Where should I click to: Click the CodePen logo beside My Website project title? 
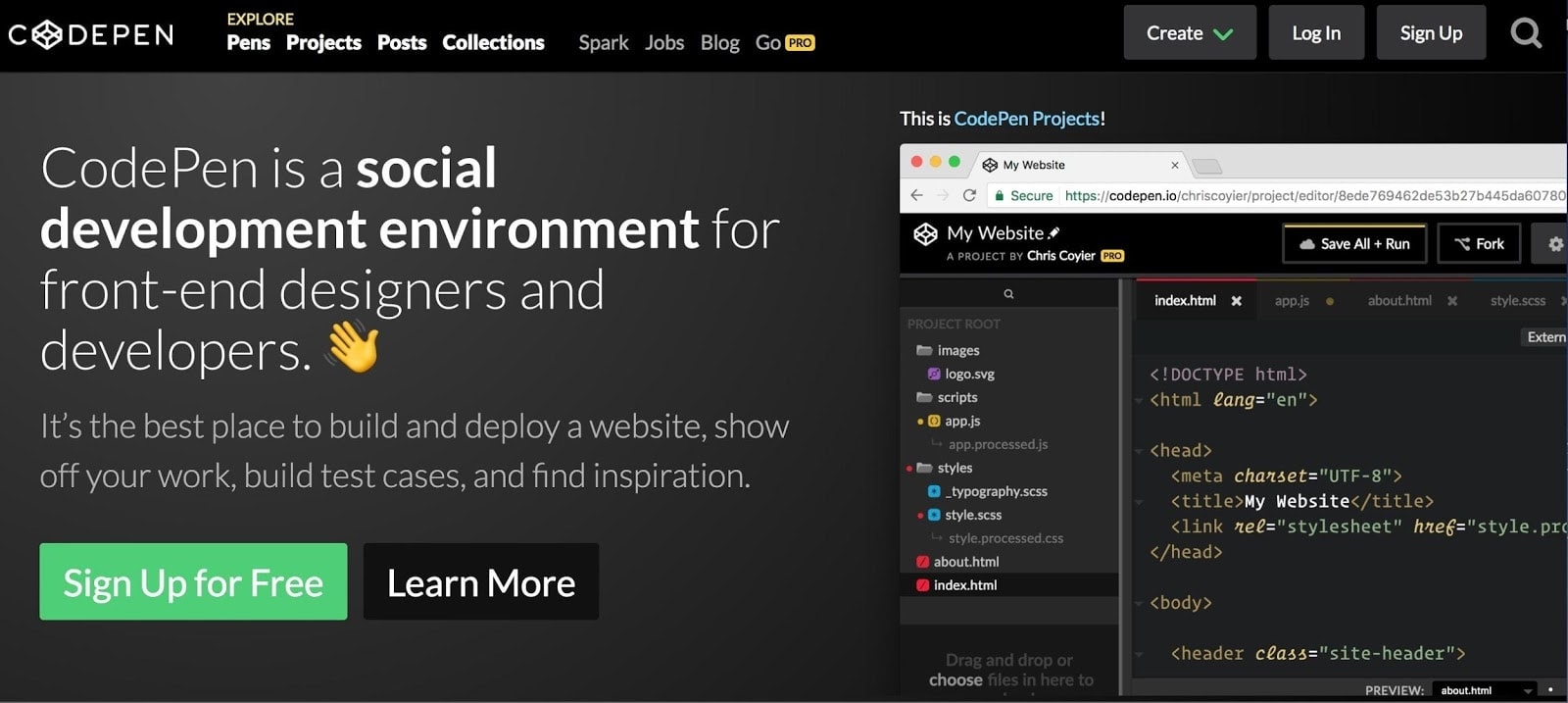[x=925, y=233]
